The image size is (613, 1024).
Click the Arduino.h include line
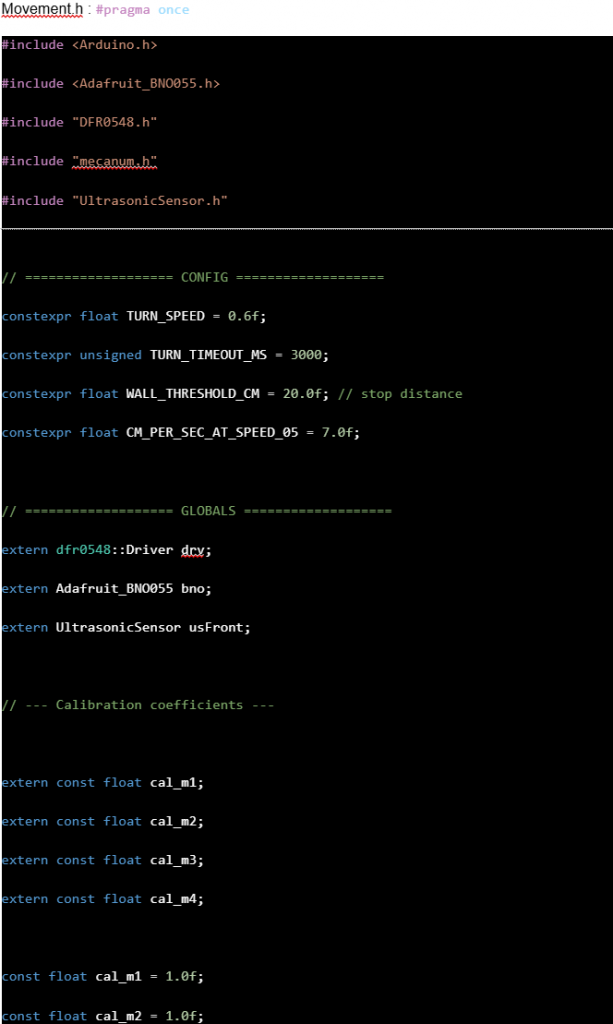point(80,45)
